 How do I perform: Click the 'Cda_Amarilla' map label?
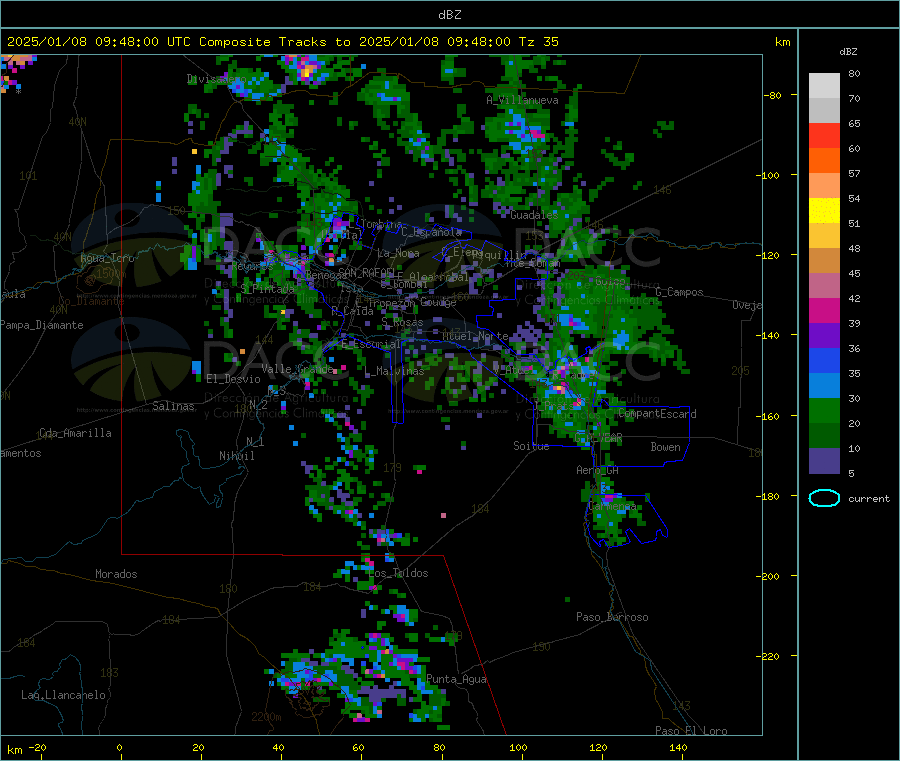tap(75, 433)
